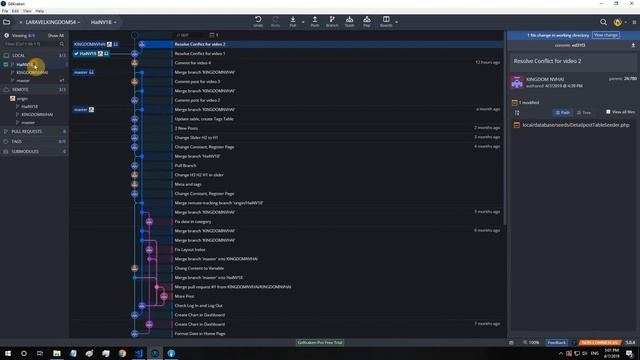Open the repository folder icon
This screenshot has width=640, height=360.
click(x=7, y=22)
